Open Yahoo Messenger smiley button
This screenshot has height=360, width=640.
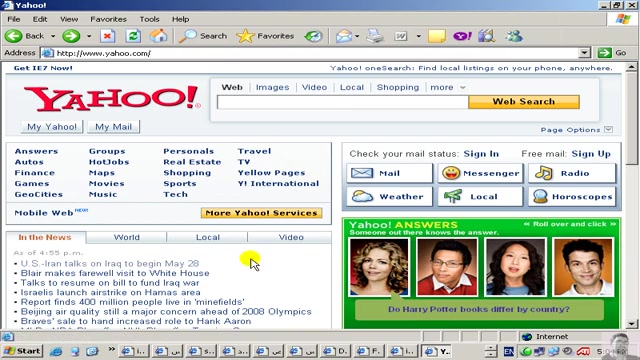(x=480, y=173)
